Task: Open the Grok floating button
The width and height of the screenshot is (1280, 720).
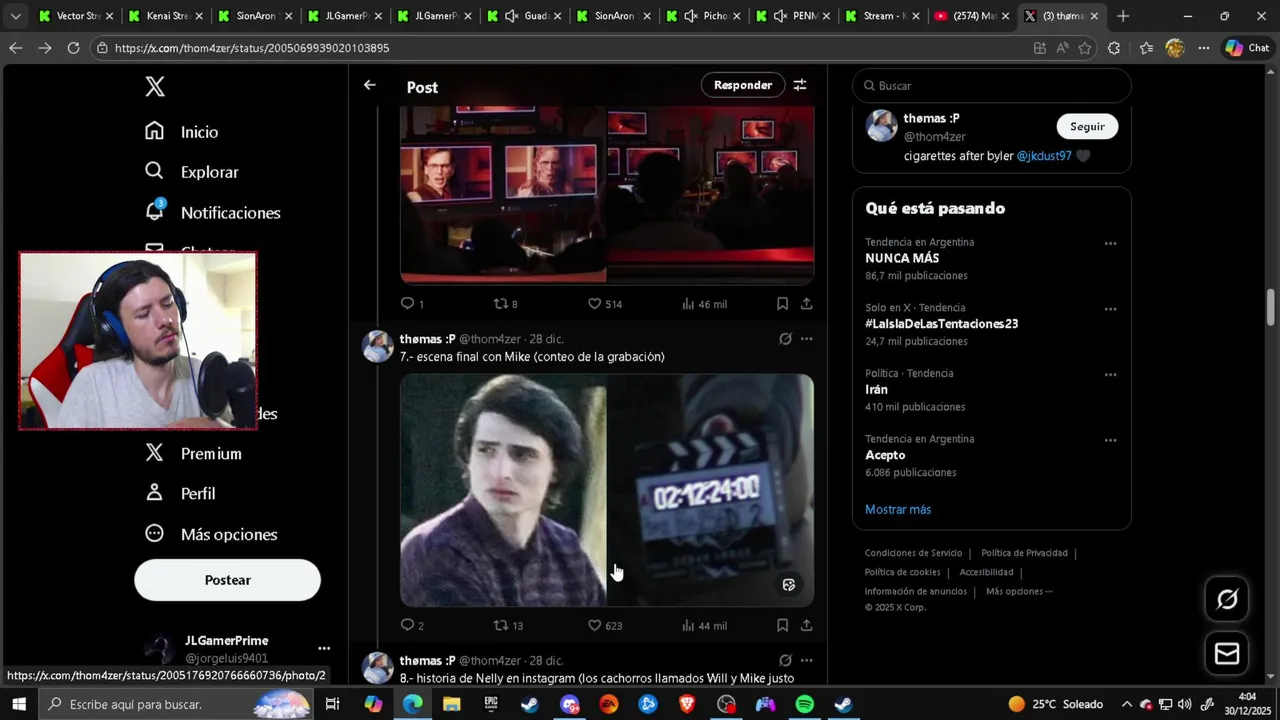Action: [x=1227, y=599]
